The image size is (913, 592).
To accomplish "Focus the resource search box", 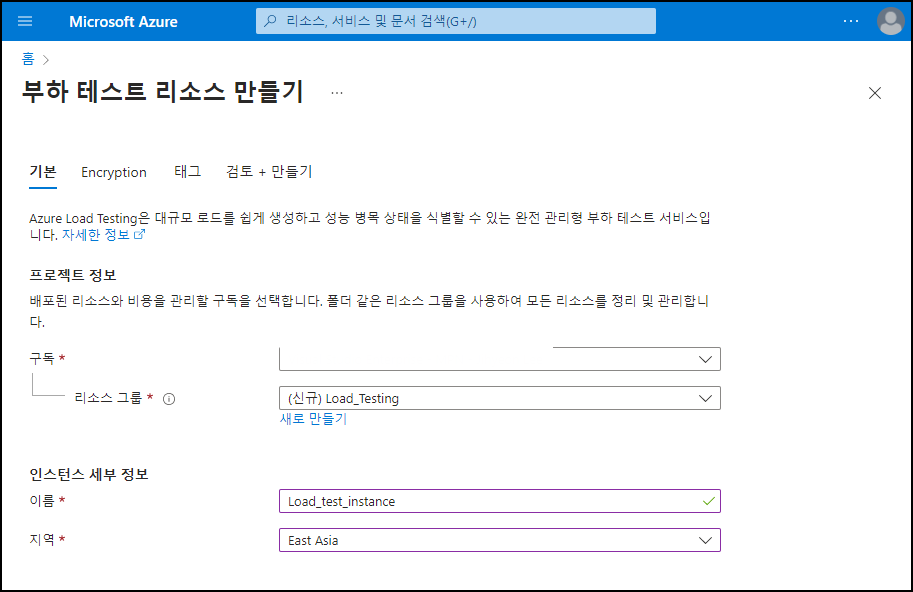I will coord(456,22).
